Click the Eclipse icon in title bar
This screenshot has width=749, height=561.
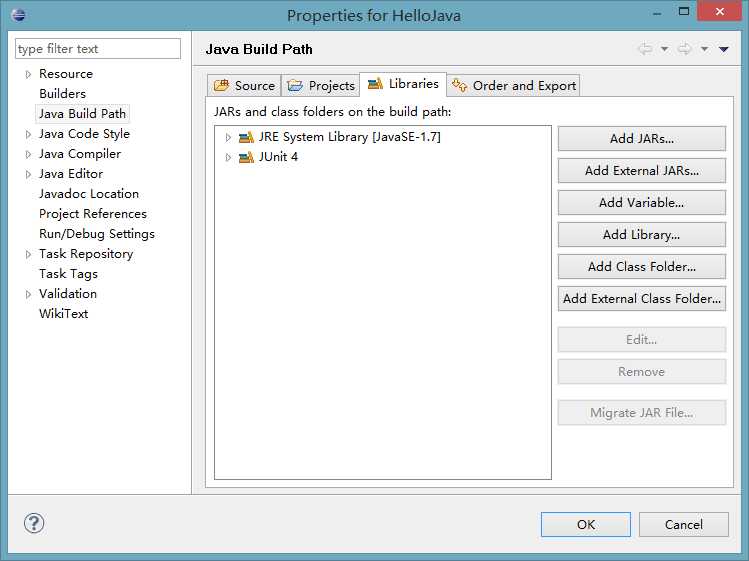[19, 14]
